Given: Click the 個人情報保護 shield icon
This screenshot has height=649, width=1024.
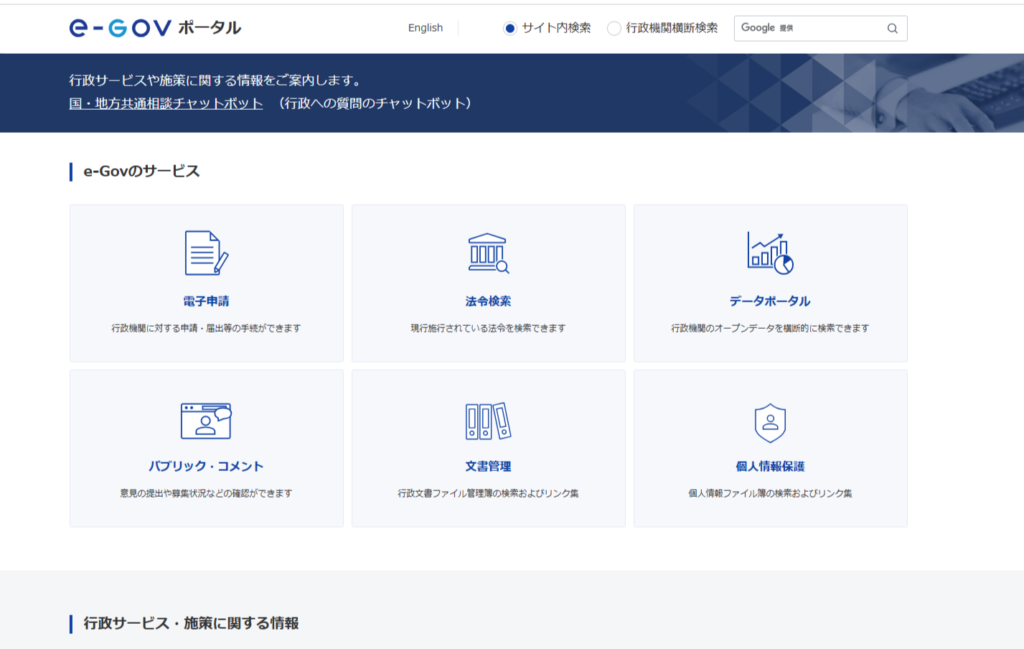Looking at the screenshot, I should coord(770,422).
